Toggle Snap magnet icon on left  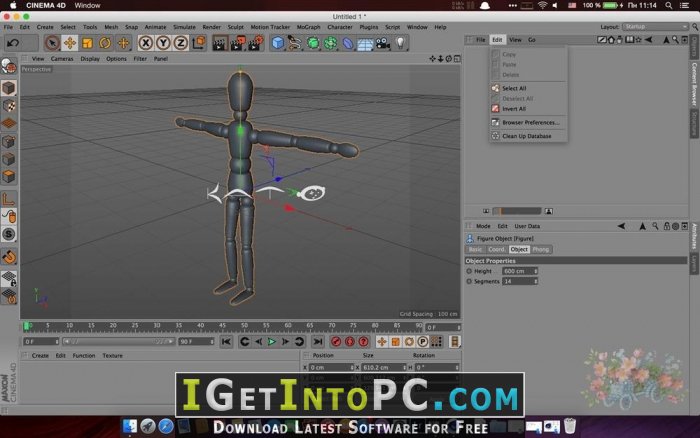tap(9, 257)
